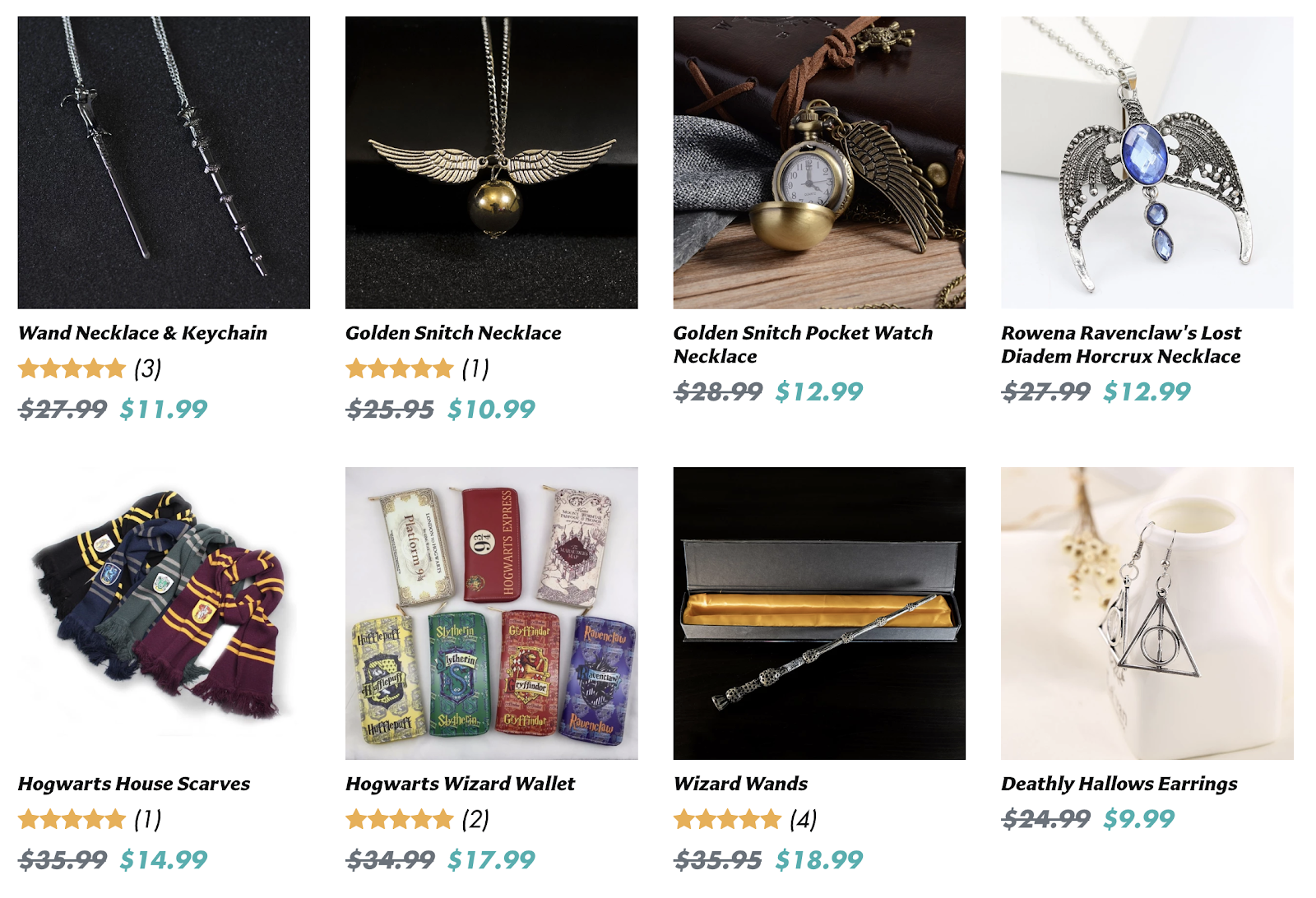Screen dimensions: 1316x898
Task: Click the Wand Necklace & Keychain title
Action: [x=143, y=333]
